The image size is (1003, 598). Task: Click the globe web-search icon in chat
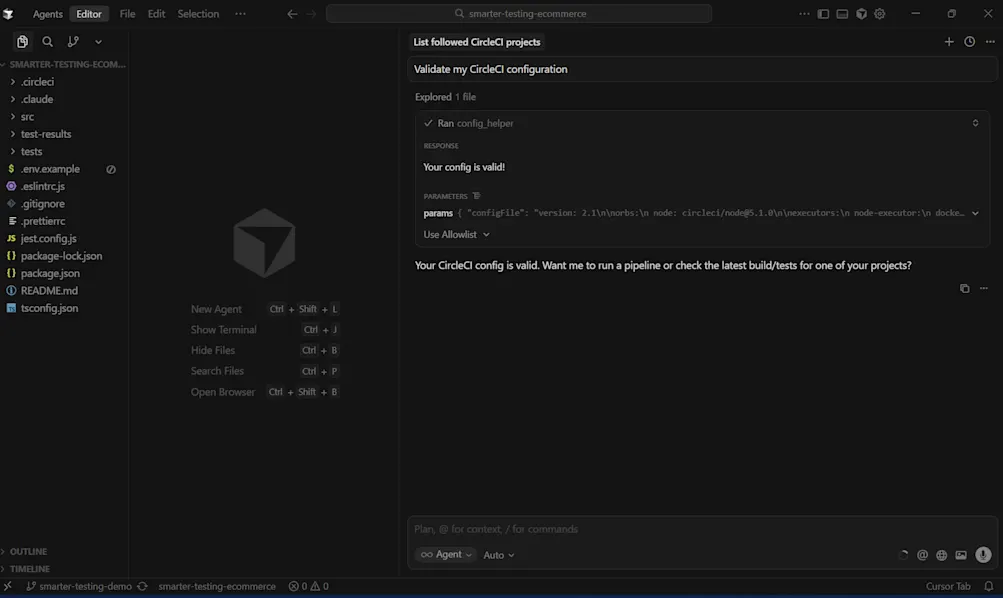(941, 554)
